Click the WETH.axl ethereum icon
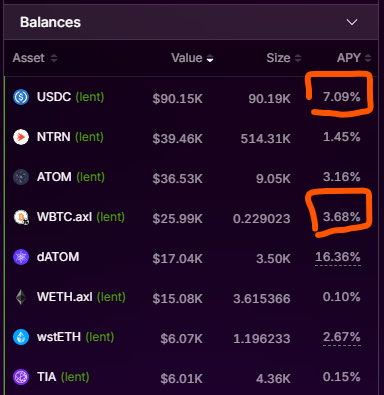The image size is (384, 395). coord(21,297)
